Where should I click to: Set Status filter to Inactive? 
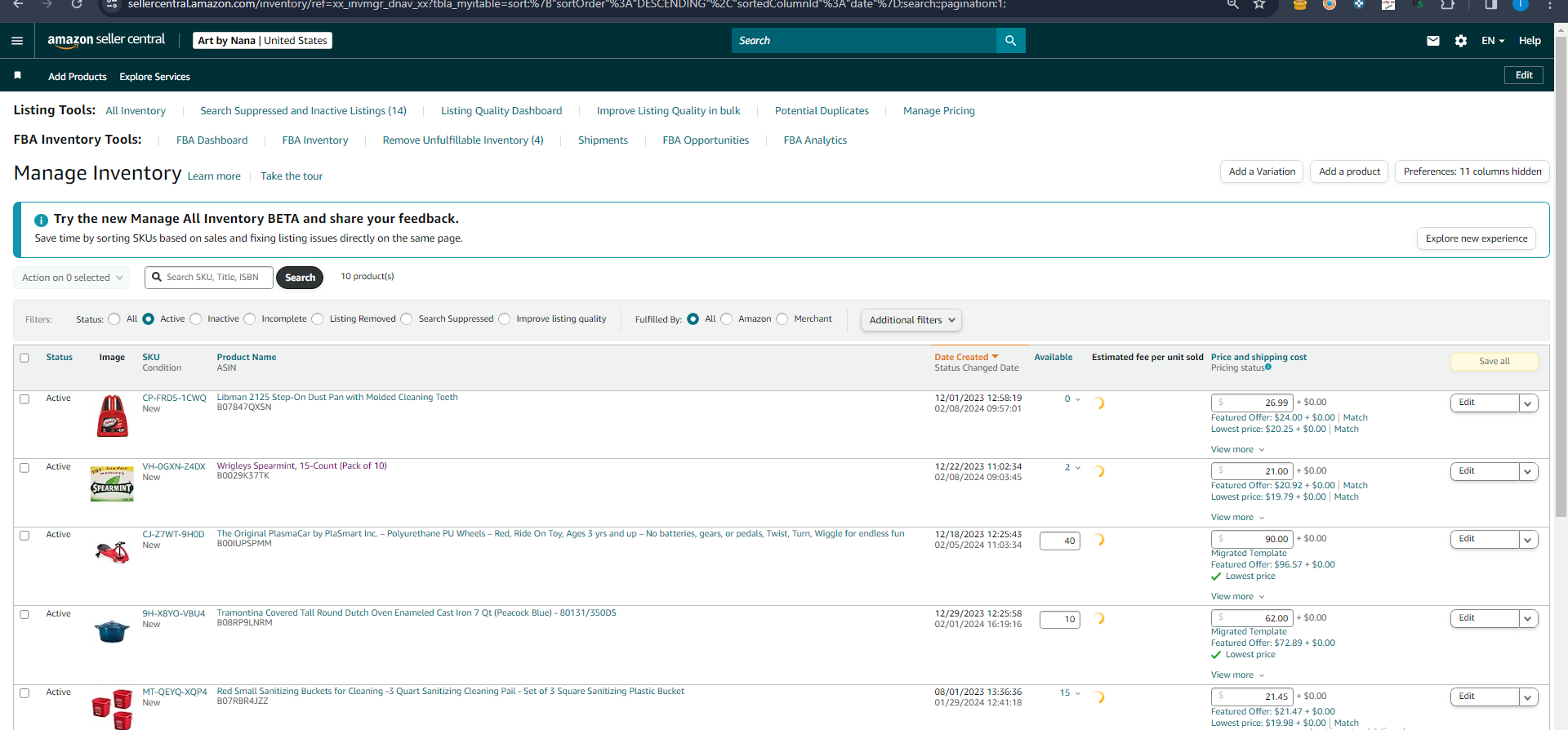click(x=196, y=319)
